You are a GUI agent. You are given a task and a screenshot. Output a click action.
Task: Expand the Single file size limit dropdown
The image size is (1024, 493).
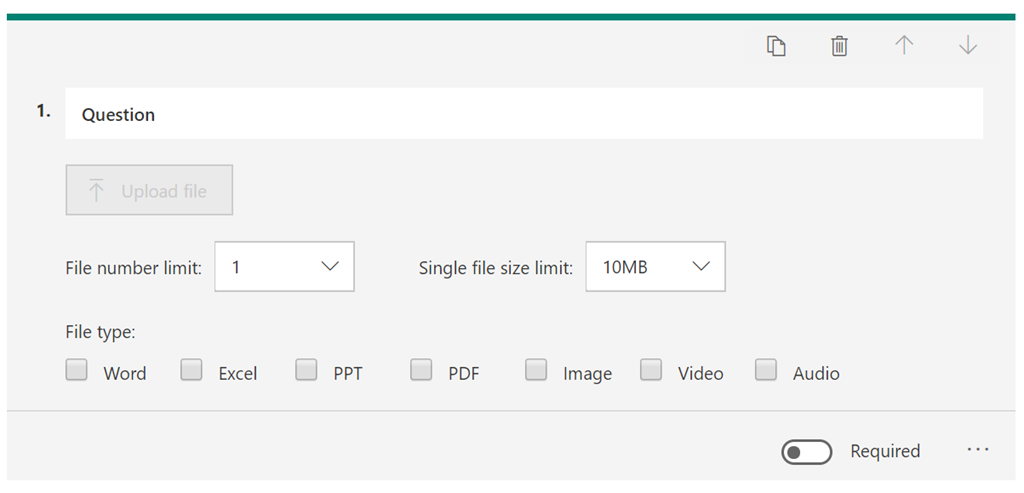pos(655,267)
